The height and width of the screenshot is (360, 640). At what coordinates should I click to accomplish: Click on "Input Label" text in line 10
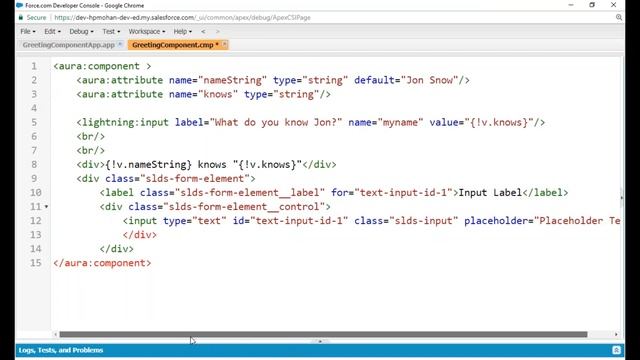pos(490,193)
